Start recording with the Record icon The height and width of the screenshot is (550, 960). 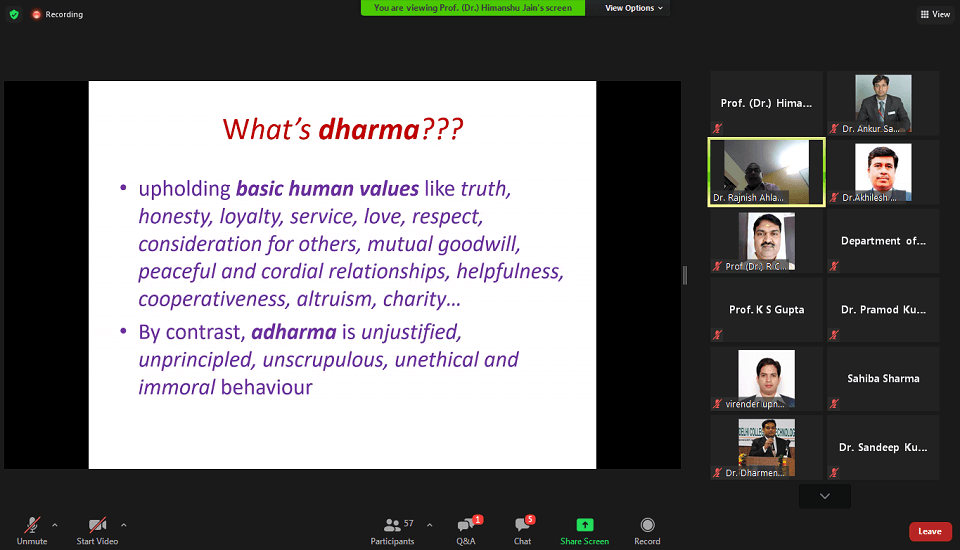pos(647,525)
